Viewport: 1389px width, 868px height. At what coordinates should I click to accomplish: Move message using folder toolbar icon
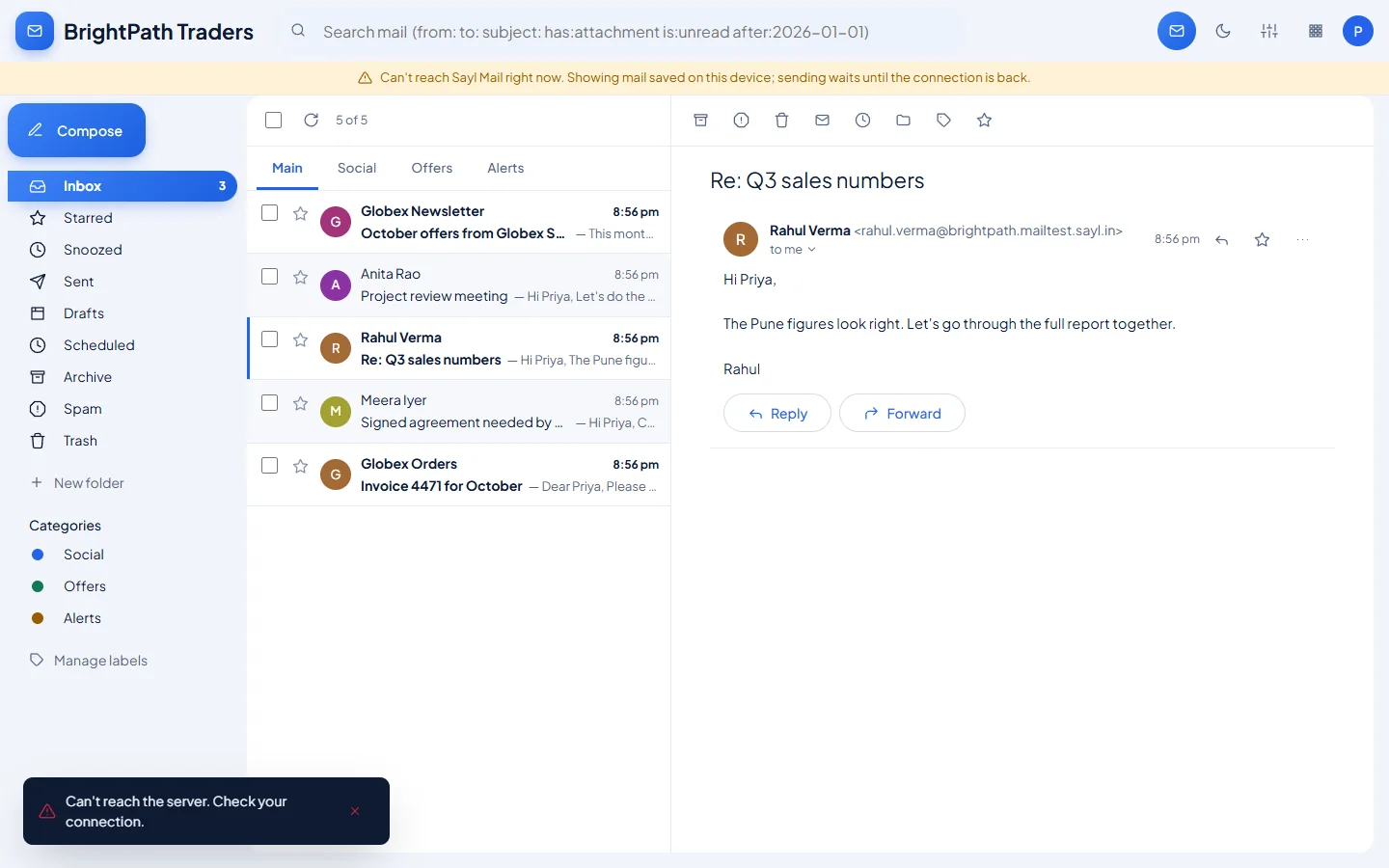[904, 121]
